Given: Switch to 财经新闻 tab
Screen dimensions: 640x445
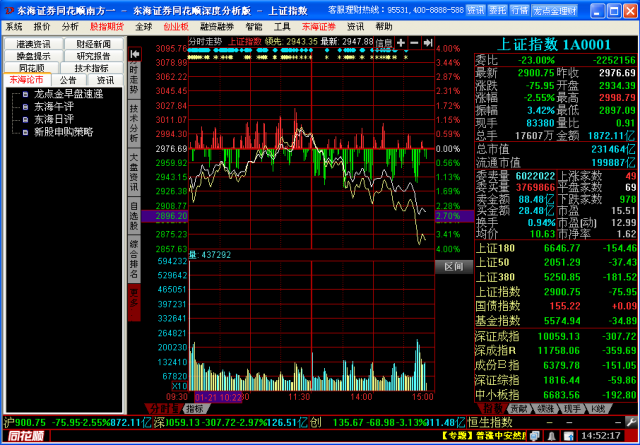Looking at the screenshot, I should coord(93,44).
